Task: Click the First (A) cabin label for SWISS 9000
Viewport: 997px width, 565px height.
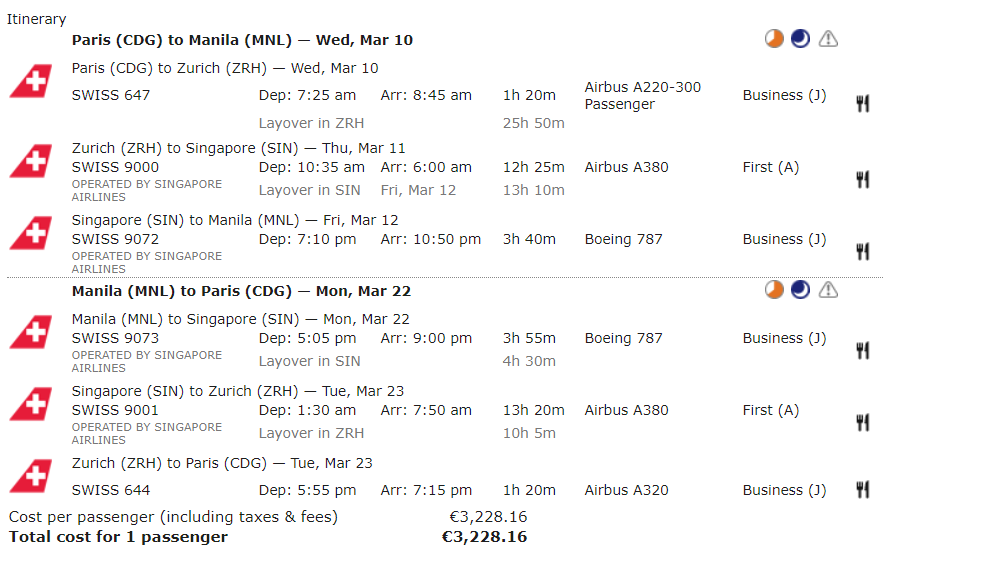Action: (770, 167)
